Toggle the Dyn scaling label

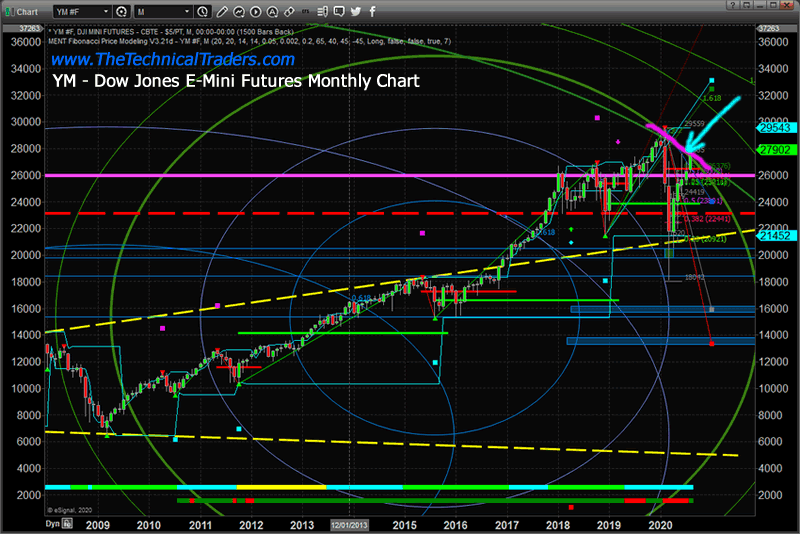click(53, 524)
